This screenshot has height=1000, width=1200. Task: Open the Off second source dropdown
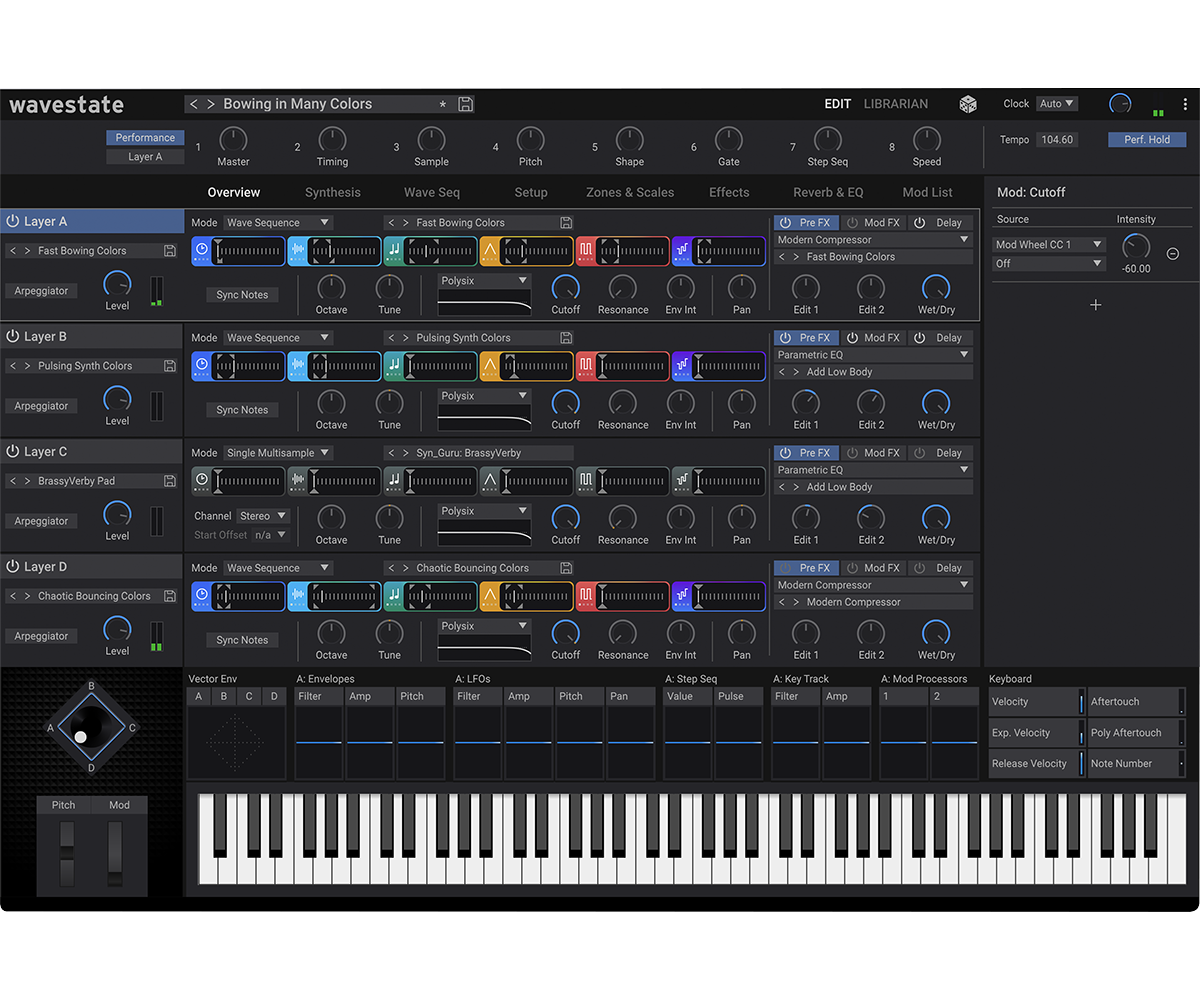(x=1049, y=264)
